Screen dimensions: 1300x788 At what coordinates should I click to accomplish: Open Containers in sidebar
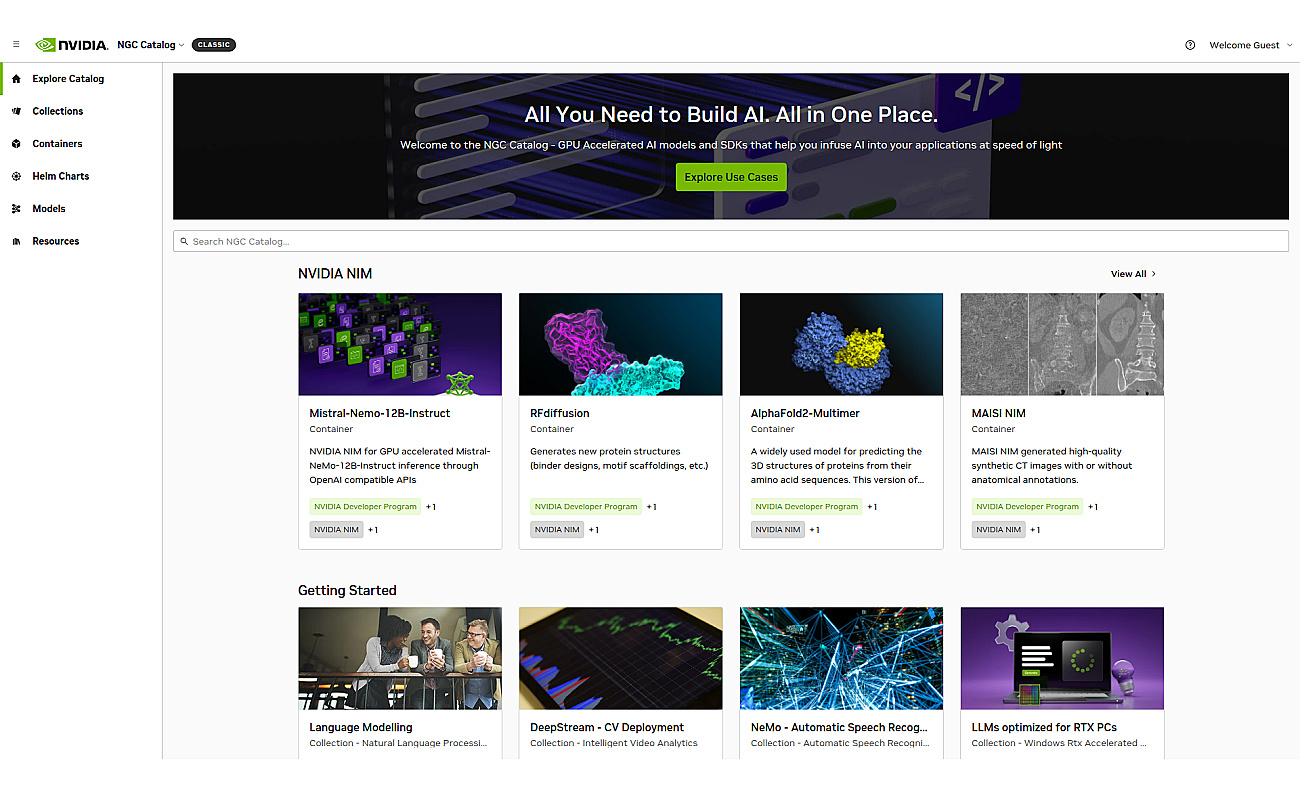pyautogui.click(x=57, y=144)
